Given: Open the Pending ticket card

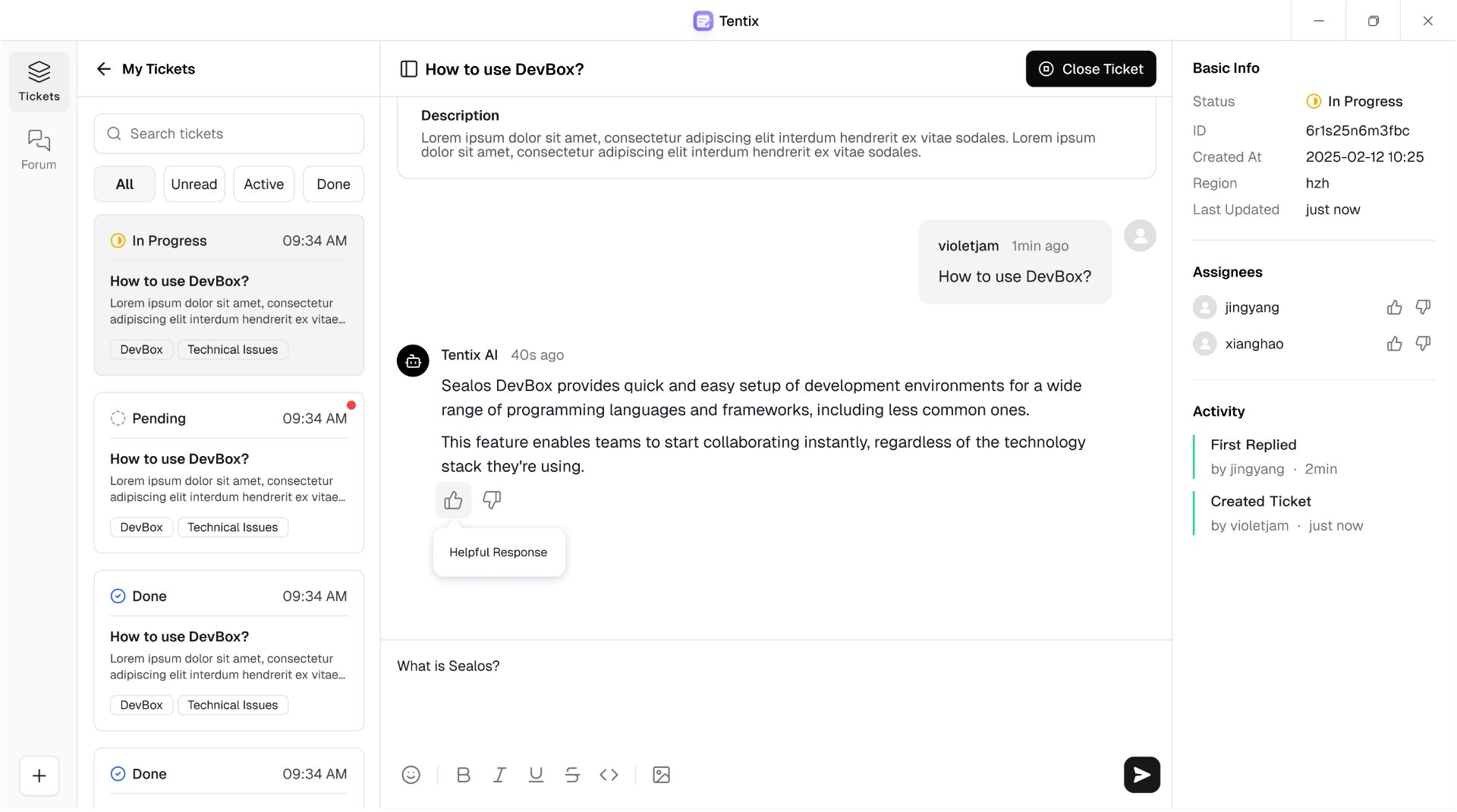Looking at the screenshot, I should pos(229,473).
